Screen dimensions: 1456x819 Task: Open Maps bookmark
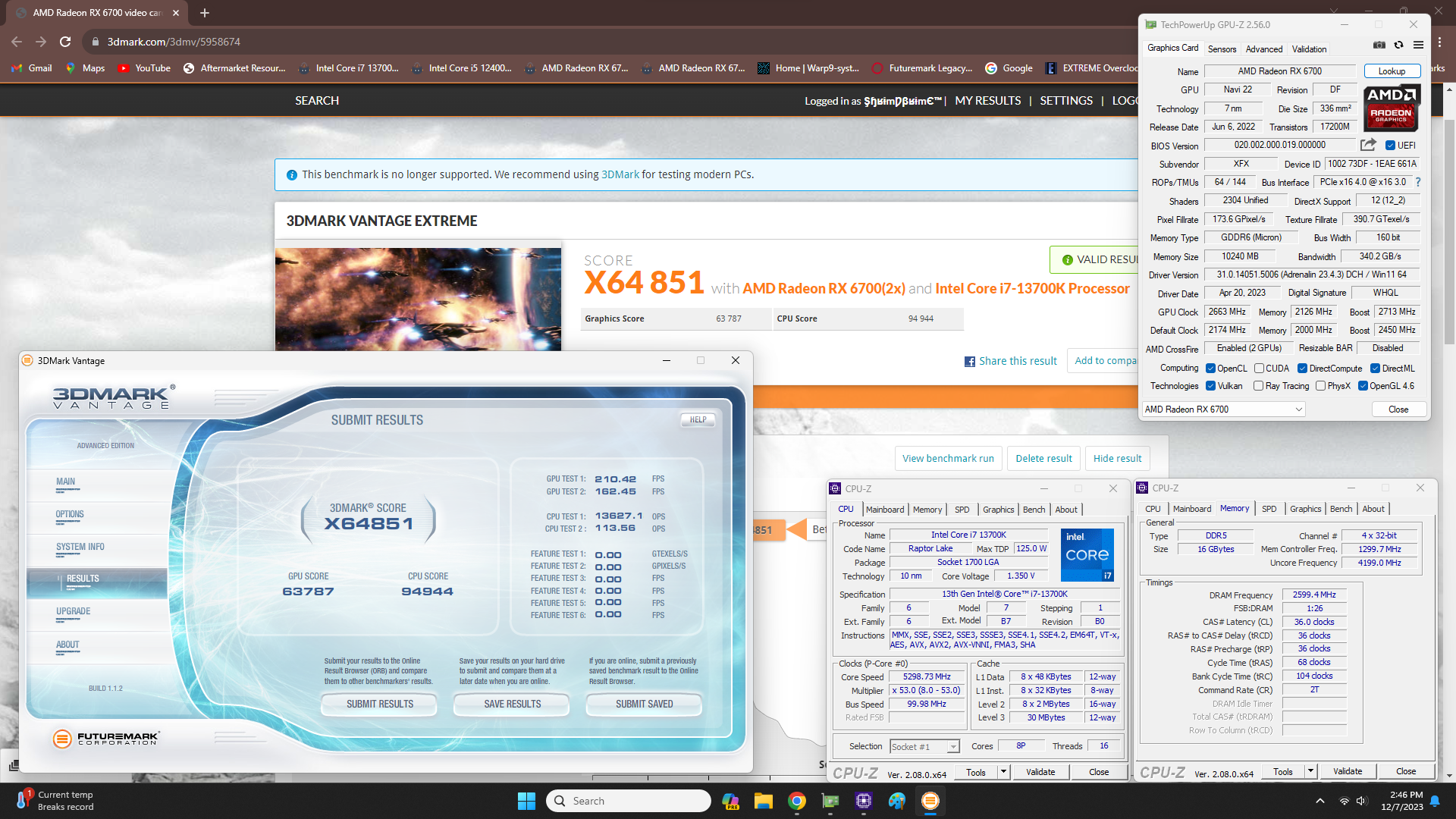(x=85, y=68)
